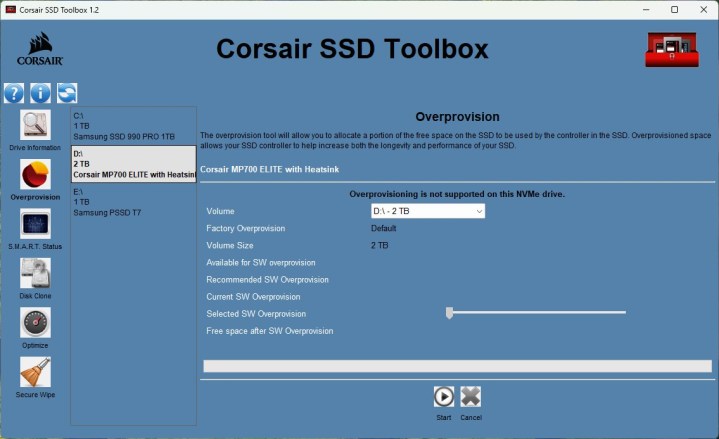Click the Selected SW Overprovision slider handle
The image size is (719, 439).
[450, 313]
